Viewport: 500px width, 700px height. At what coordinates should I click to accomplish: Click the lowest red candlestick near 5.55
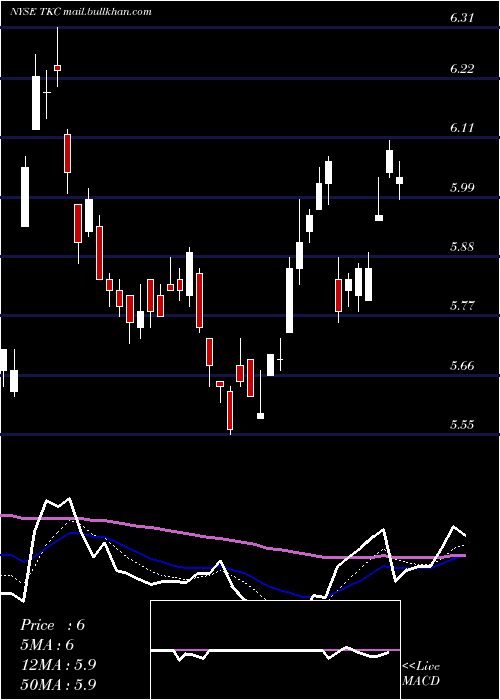tap(230, 410)
